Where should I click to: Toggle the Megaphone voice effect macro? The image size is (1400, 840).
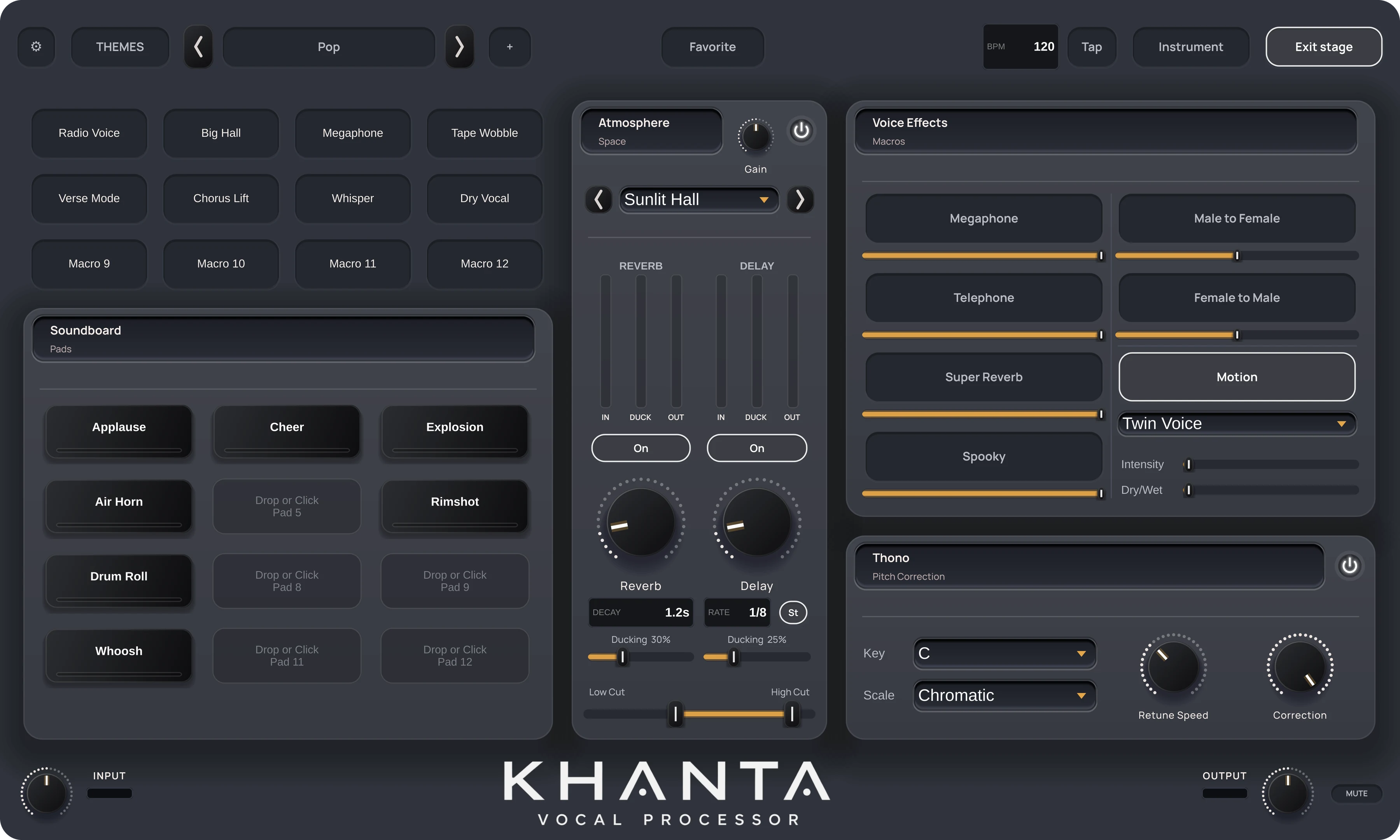point(983,219)
